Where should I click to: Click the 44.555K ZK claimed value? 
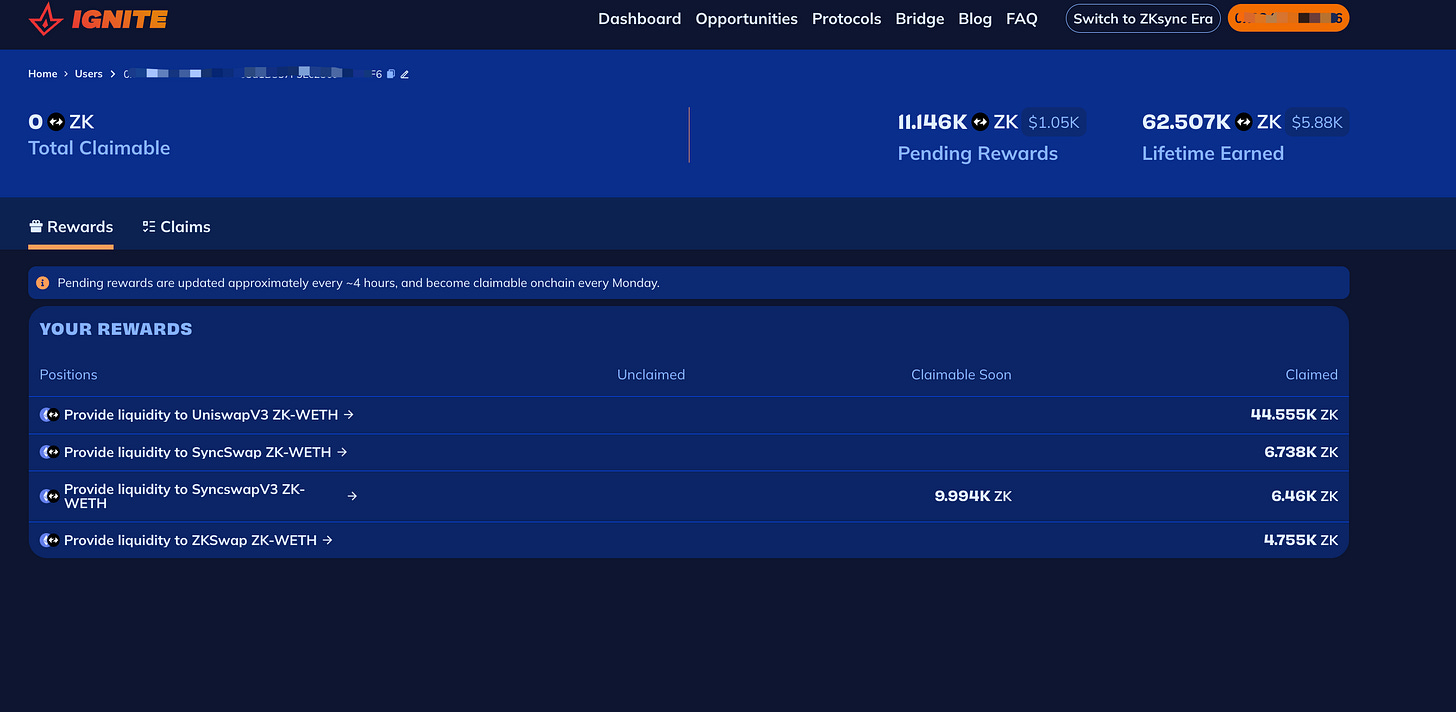tap(1294, 414)
